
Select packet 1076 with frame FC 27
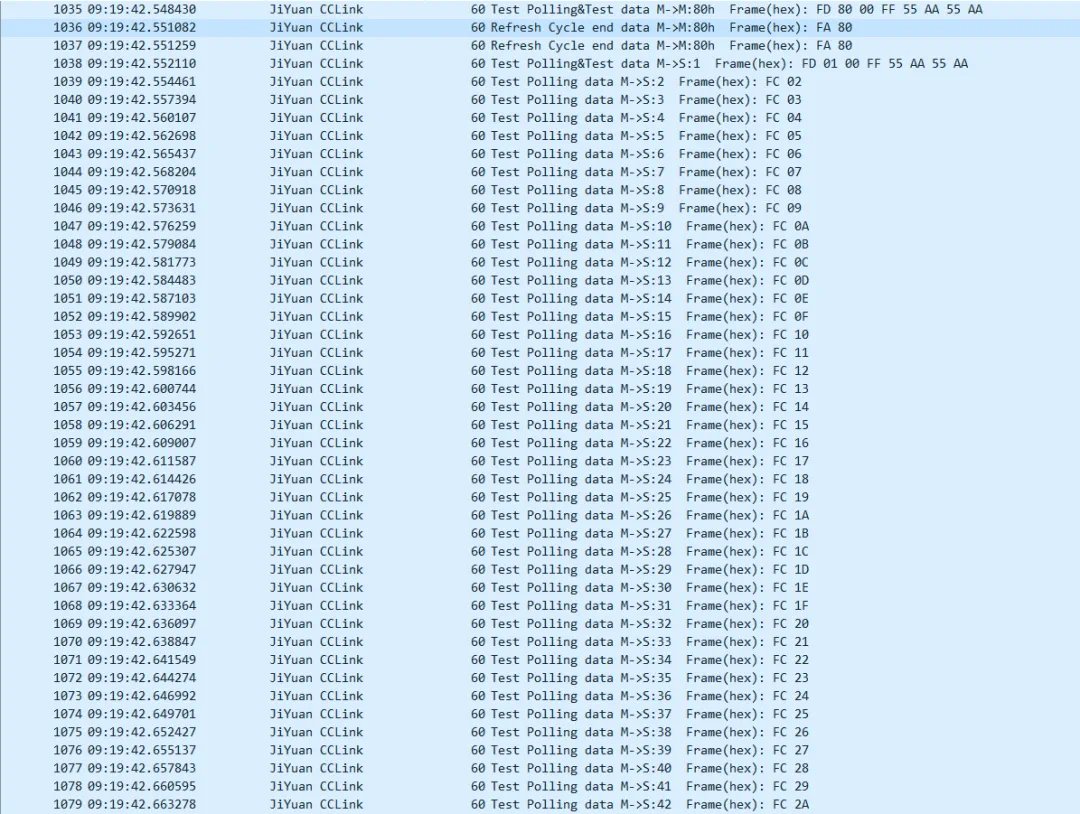click(x=540, y=751)
